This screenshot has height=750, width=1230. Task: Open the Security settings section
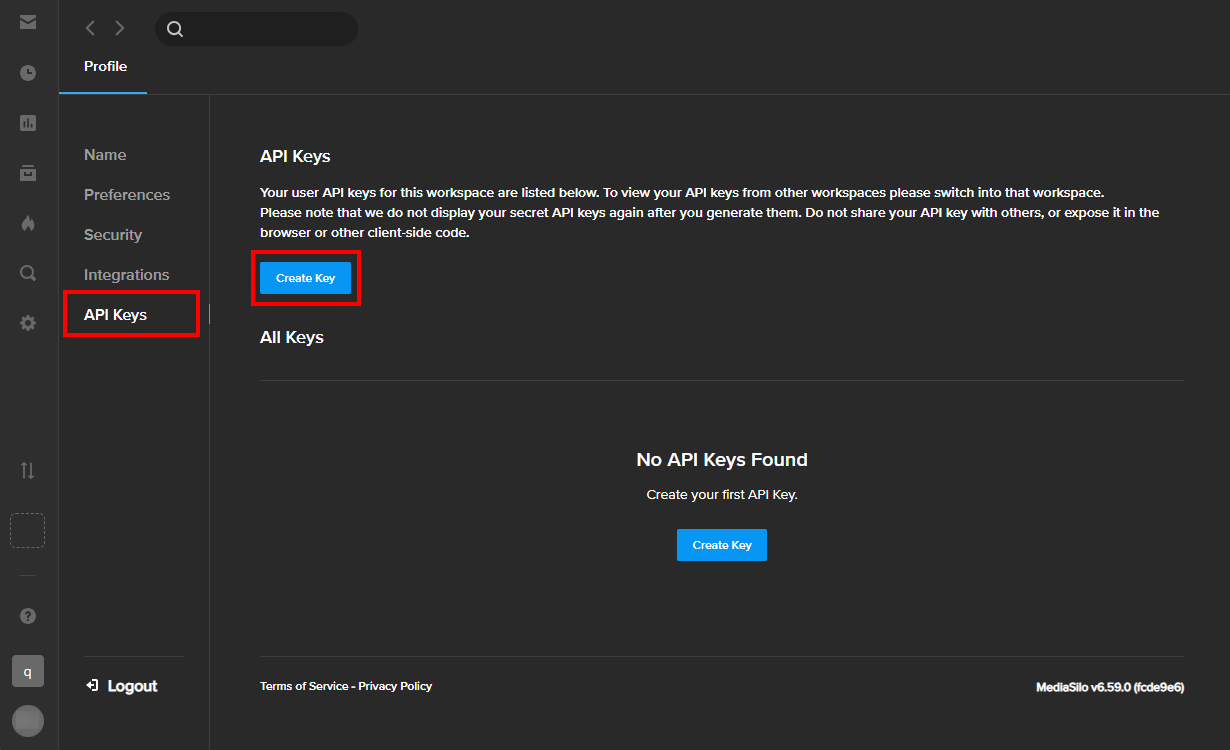[x=113, y=235]
